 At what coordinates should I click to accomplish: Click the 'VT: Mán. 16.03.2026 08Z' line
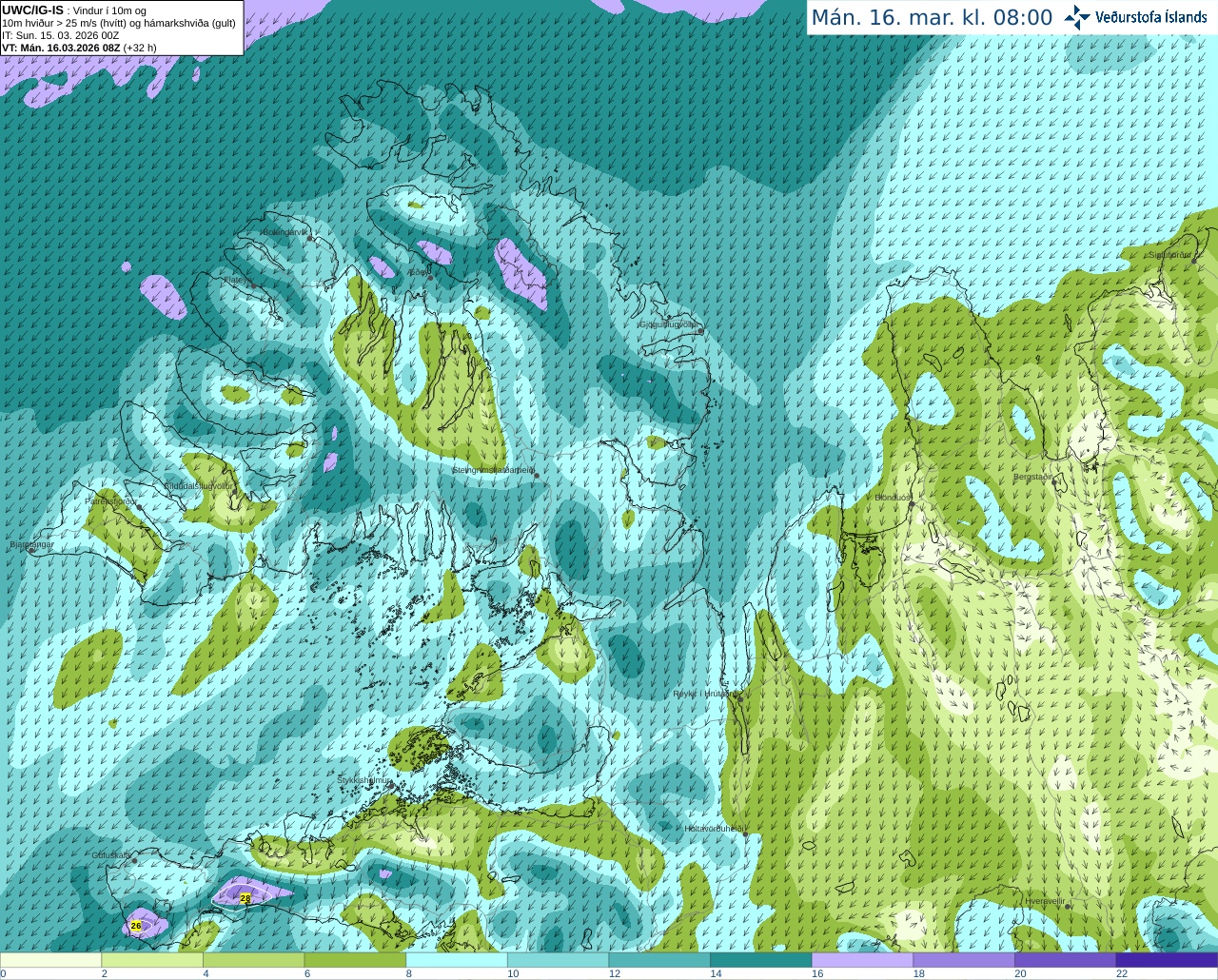[61, 48]
